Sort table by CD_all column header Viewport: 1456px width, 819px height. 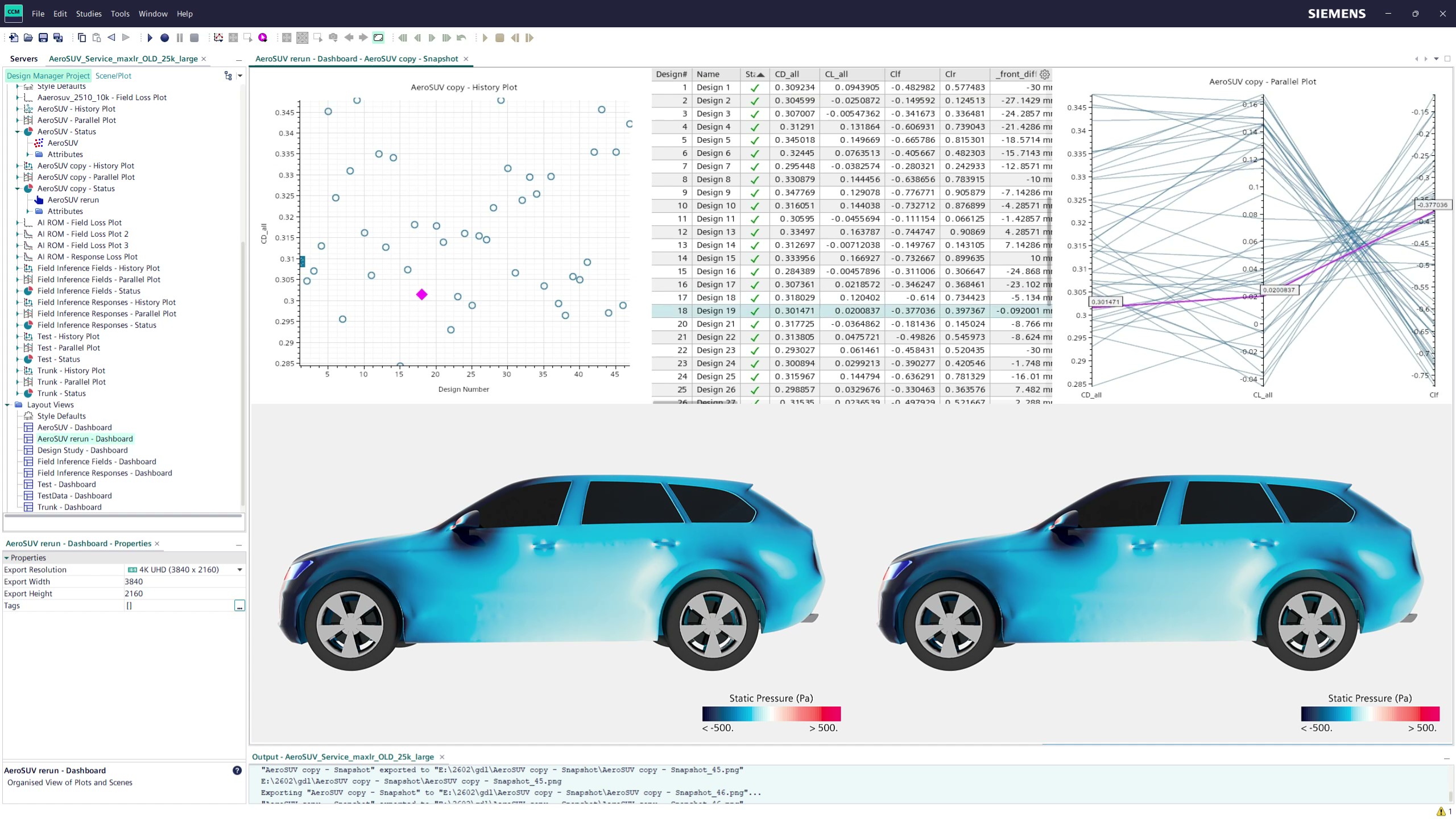click(794, 74)
